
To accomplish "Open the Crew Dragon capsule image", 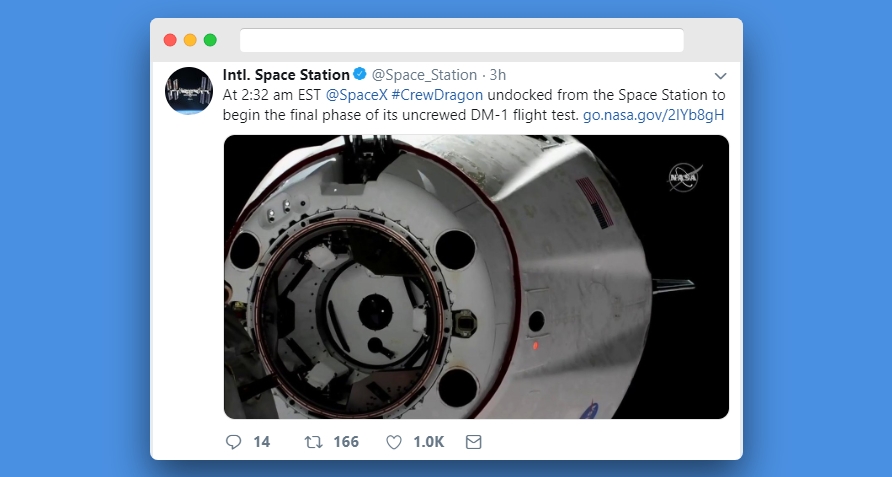I will (476, 276).
